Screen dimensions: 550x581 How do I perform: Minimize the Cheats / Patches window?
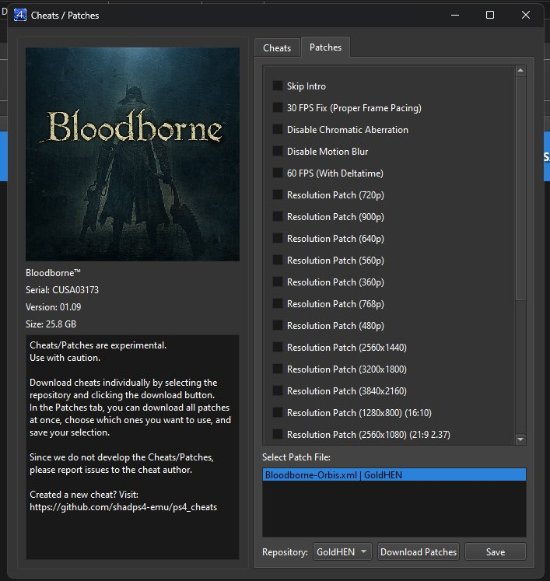pyautogui.click(x=455, y=15)
